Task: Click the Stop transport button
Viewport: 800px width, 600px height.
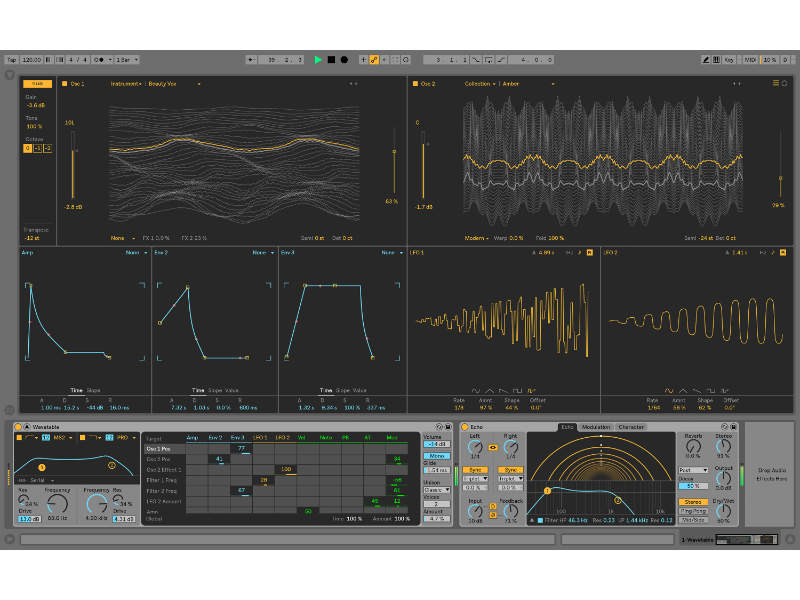Action: [x=331, y=60]
